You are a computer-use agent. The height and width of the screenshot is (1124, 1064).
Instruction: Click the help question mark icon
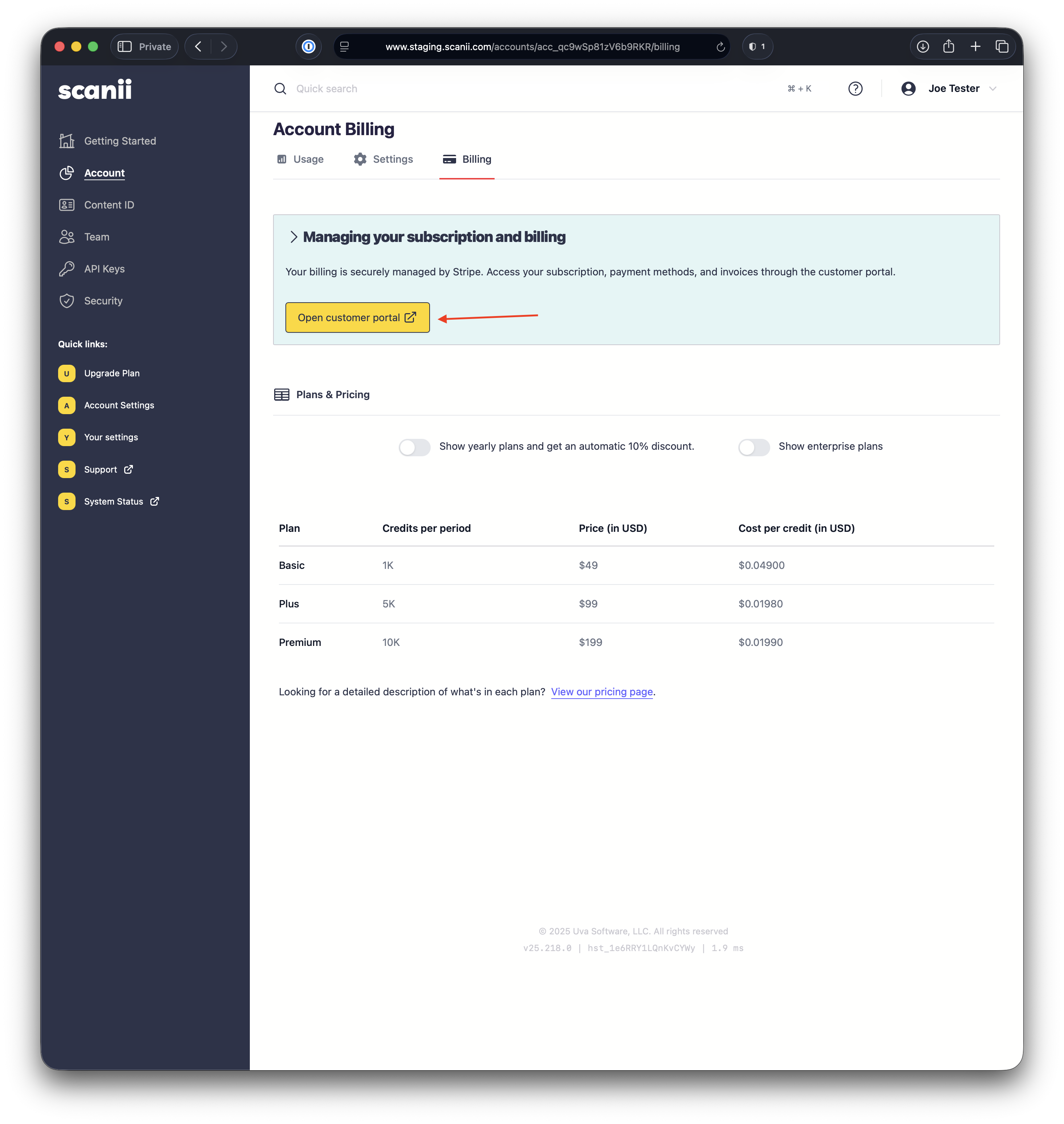(855, 89)
